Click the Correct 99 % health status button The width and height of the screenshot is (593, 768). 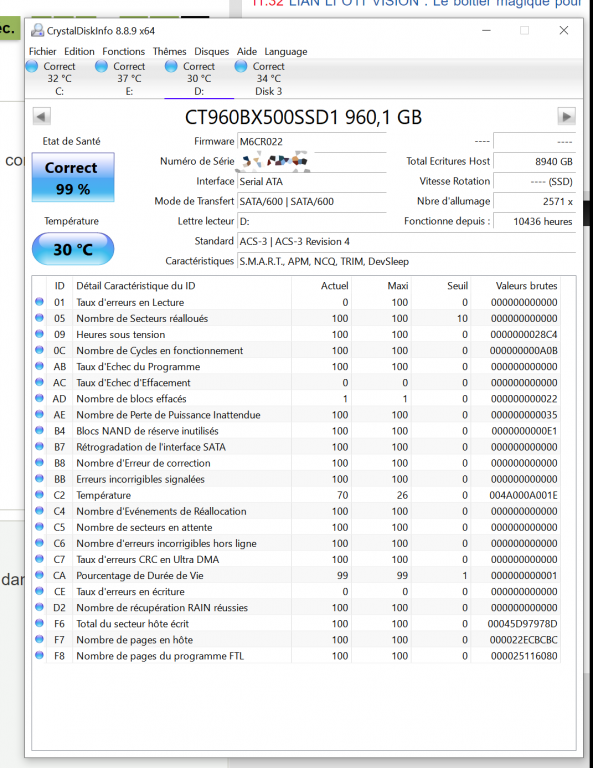(x=73, y=177)
